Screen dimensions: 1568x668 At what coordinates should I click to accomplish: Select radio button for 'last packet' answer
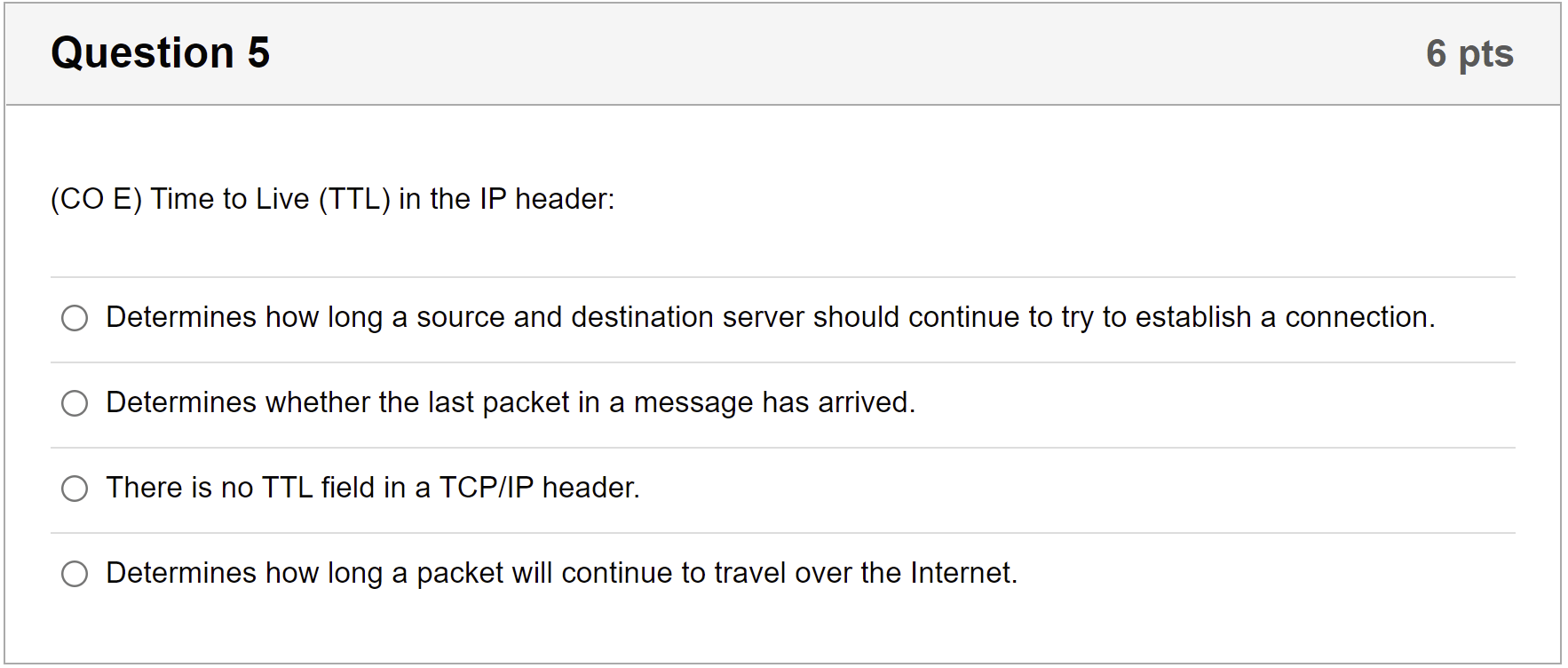click(75, 403)
